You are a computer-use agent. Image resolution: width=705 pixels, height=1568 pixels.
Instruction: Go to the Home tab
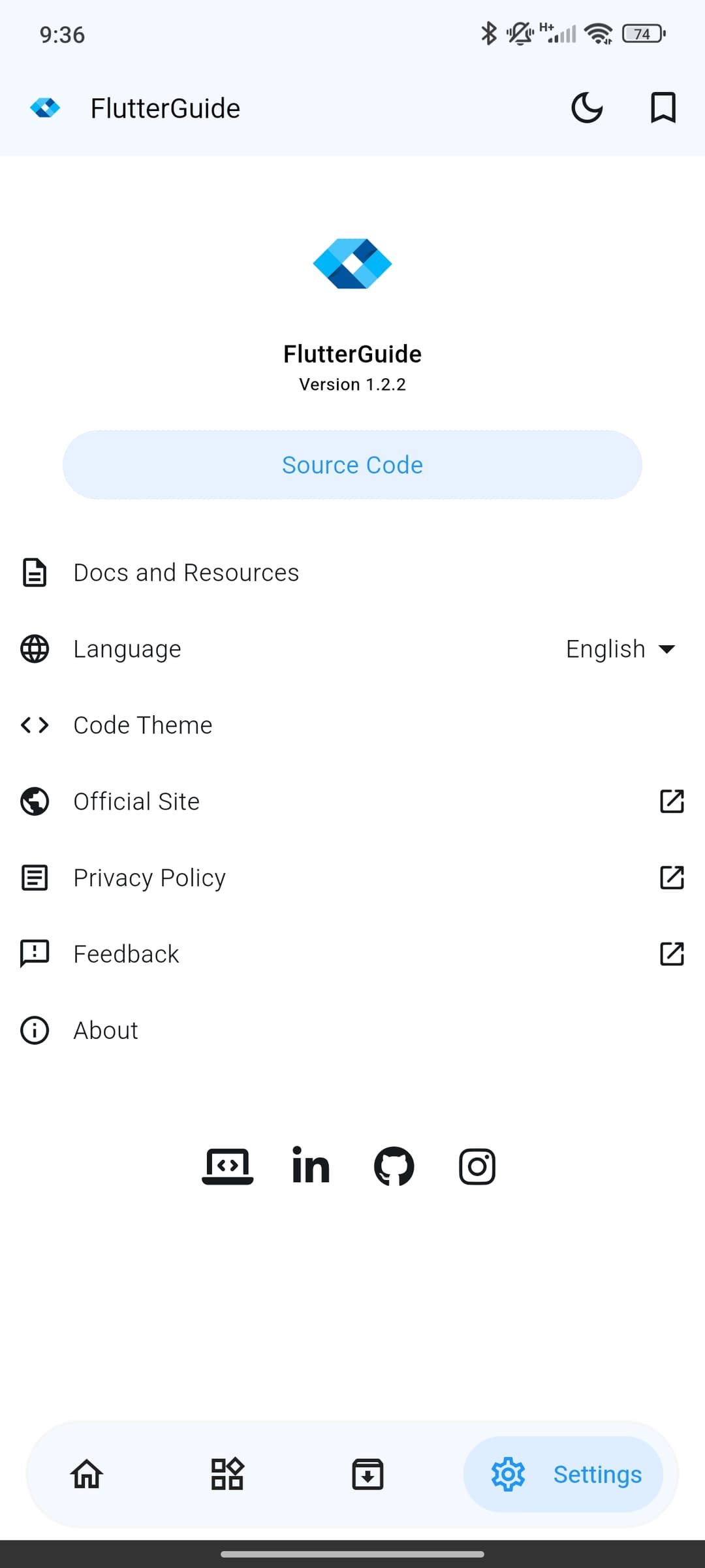87,1474
